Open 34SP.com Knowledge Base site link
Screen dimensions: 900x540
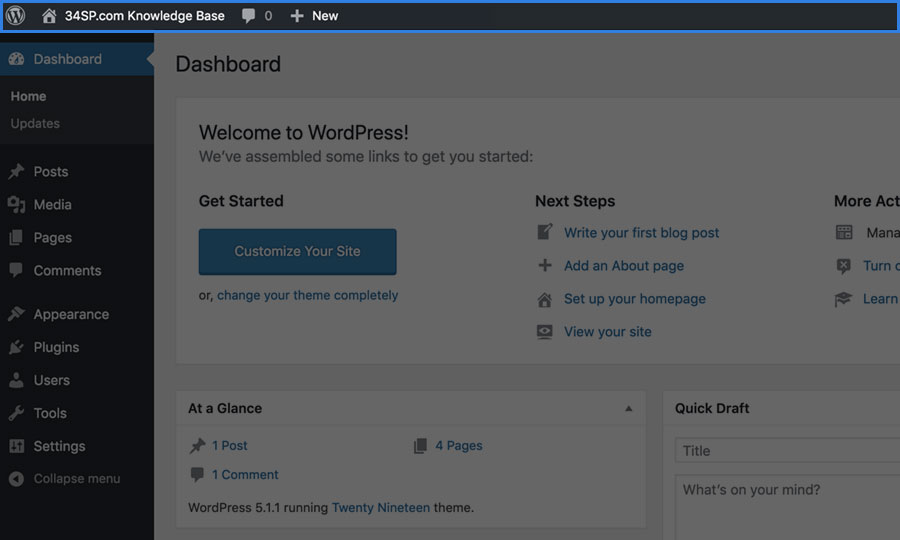pyautogui.click(x=144, y=16)
